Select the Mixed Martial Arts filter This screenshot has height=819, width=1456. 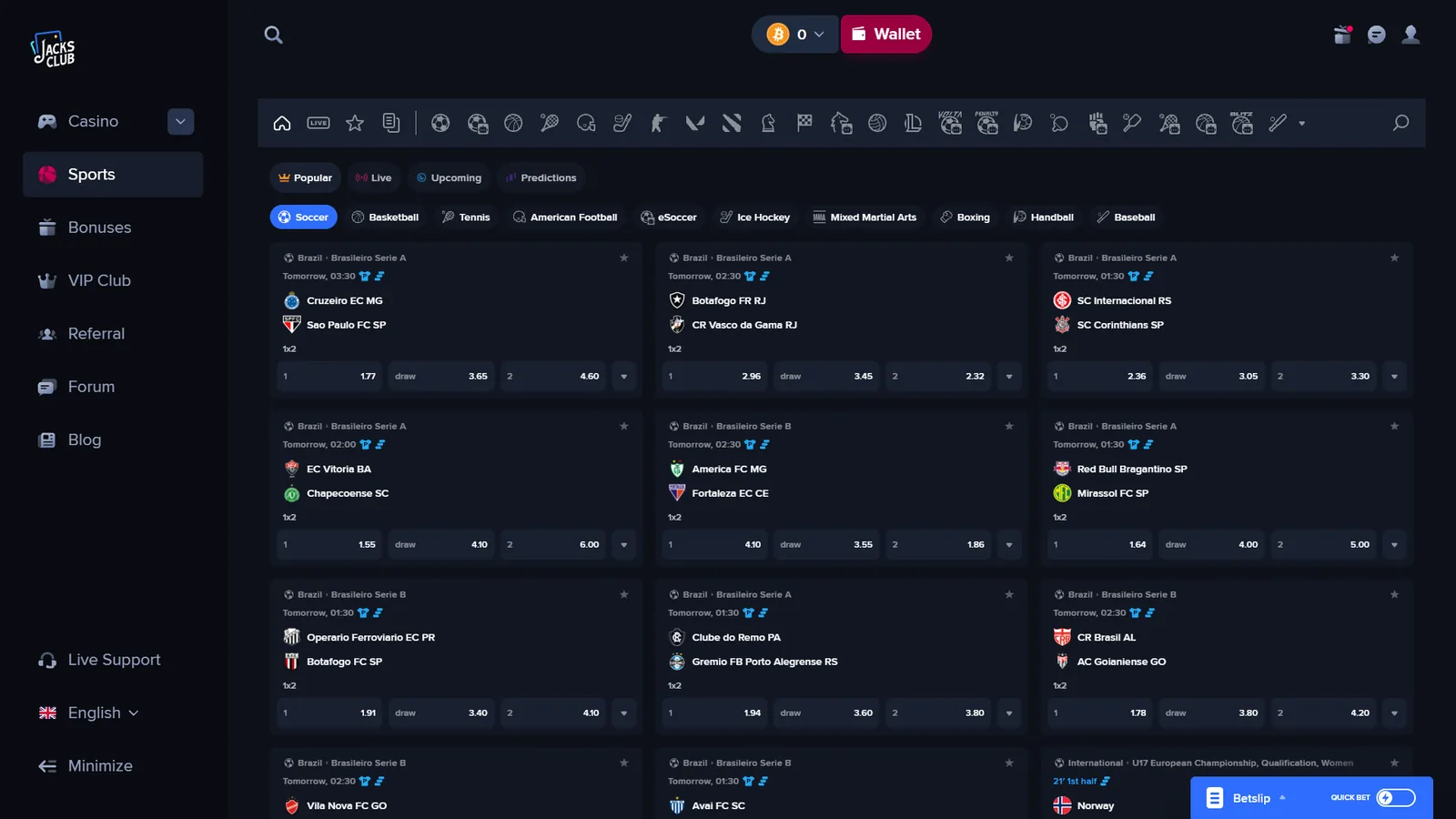pyautogui.click(x=864, y=217)
